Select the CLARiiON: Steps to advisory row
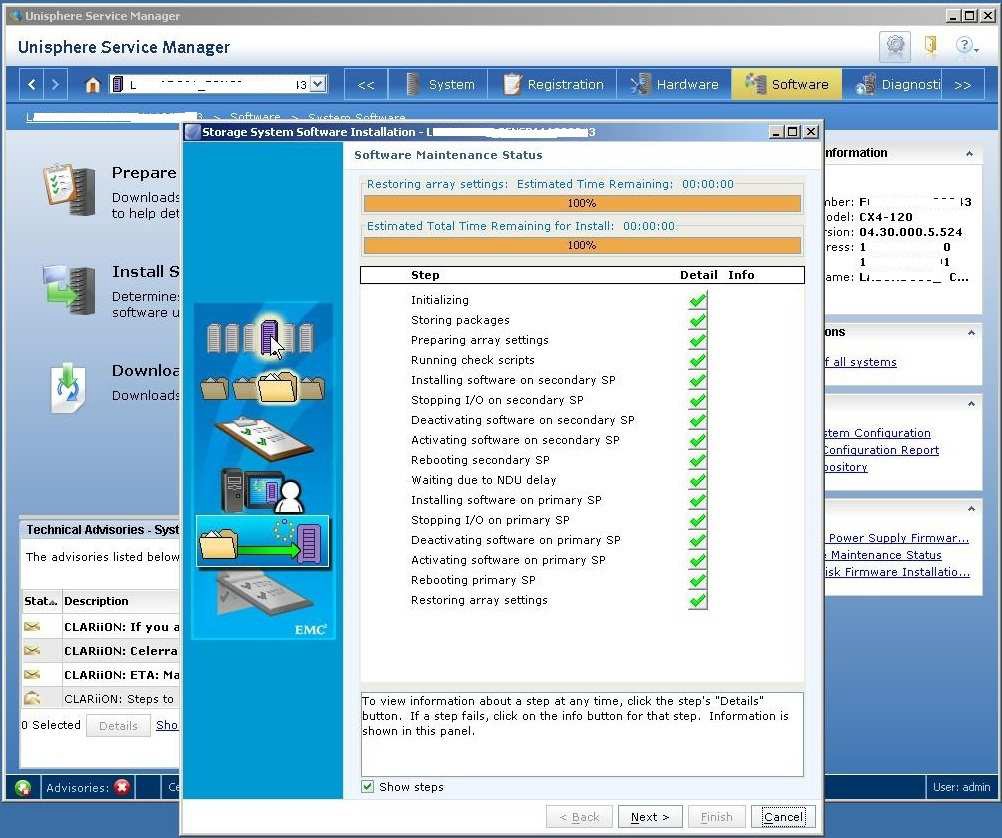The width and height of the screenshot is (1002, 838). pos(101,699)
